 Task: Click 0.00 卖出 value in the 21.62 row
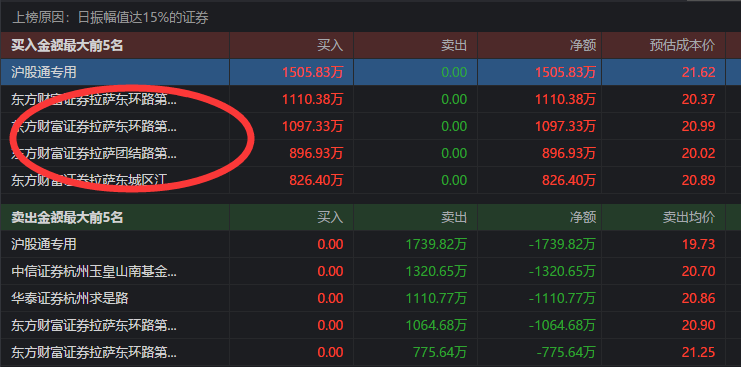(x=454, y=72)
